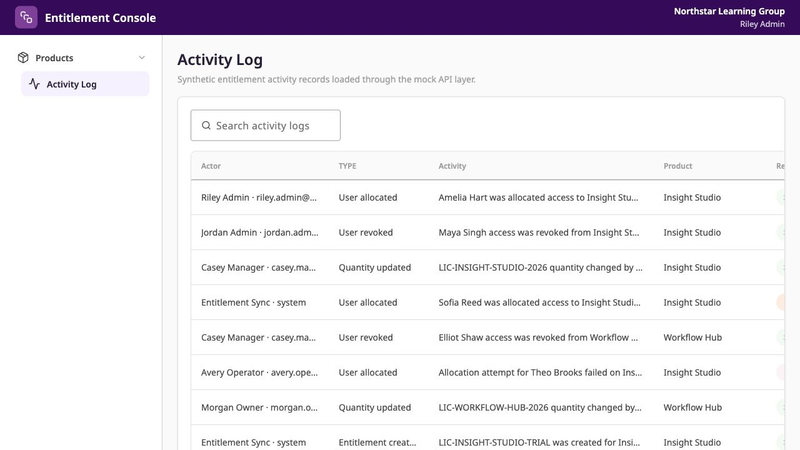Click the Maya Singh revoked activity text
The height and width of the screenshot is (450, 800).
(x=539, y=233)
